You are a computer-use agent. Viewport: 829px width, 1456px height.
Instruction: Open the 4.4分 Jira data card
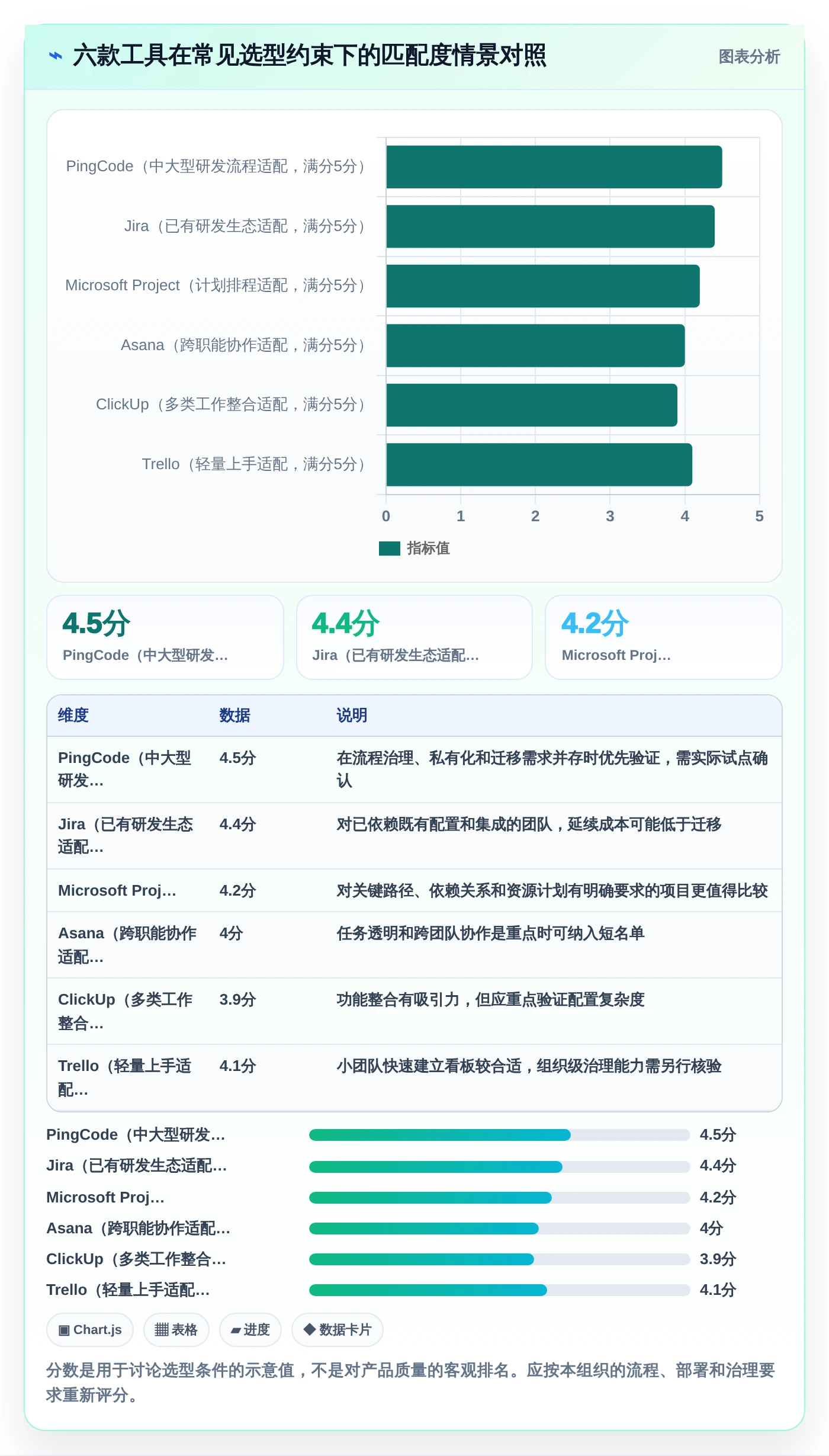click(x=415, y=637)
